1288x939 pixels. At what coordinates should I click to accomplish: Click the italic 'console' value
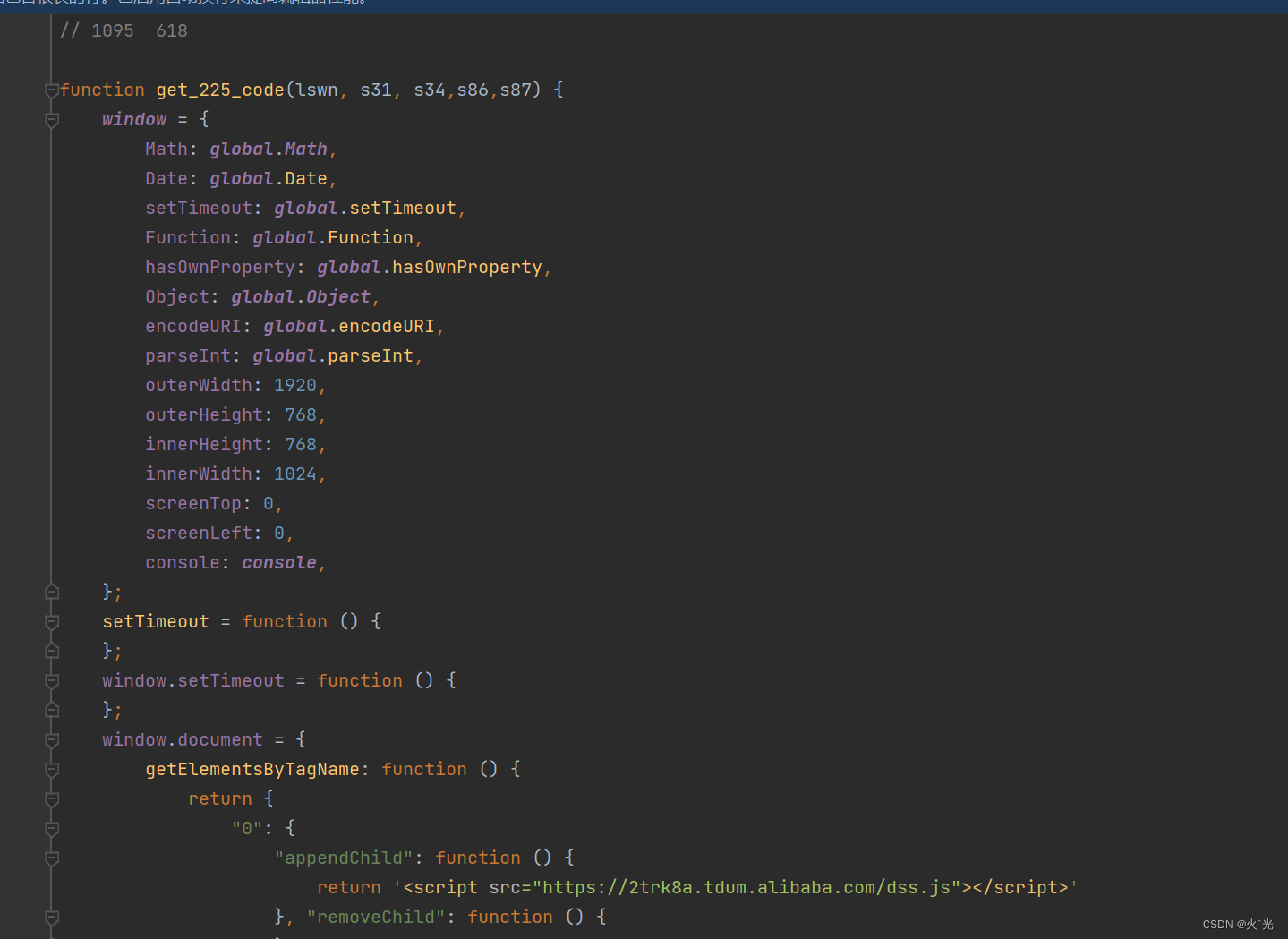click(279, 562)
